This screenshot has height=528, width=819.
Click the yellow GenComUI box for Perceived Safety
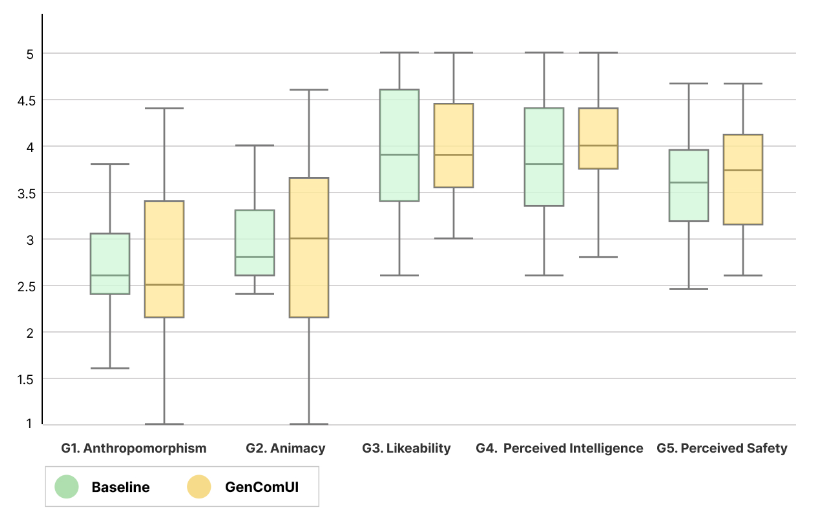(x=743, y=180)
